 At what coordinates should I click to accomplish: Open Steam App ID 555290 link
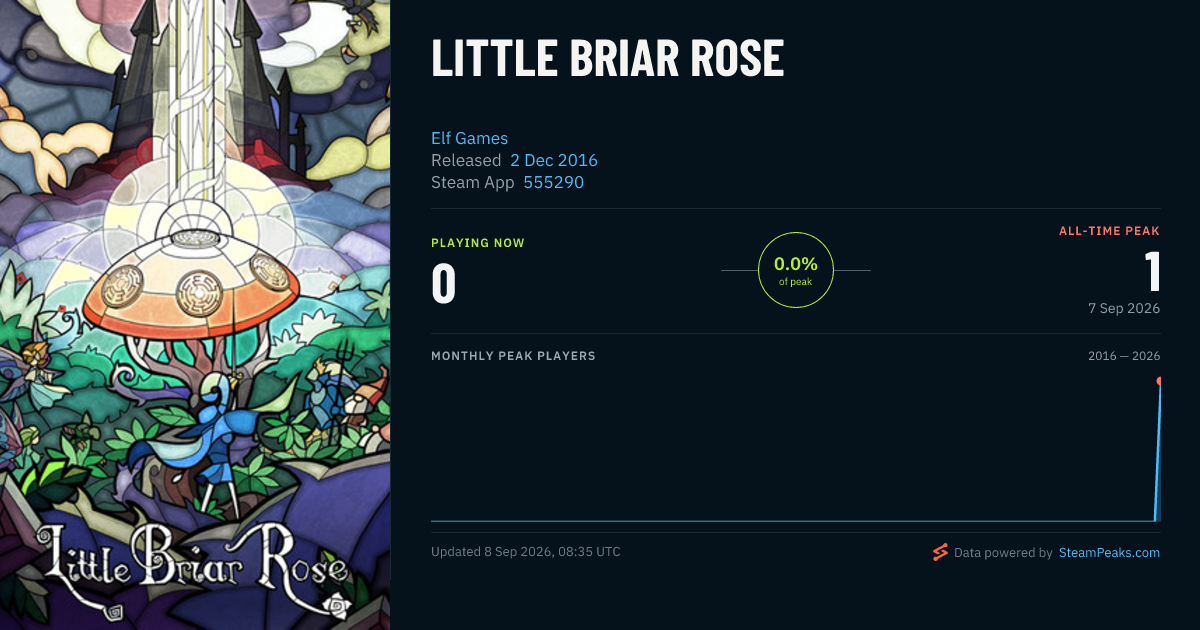coord(554,182)
